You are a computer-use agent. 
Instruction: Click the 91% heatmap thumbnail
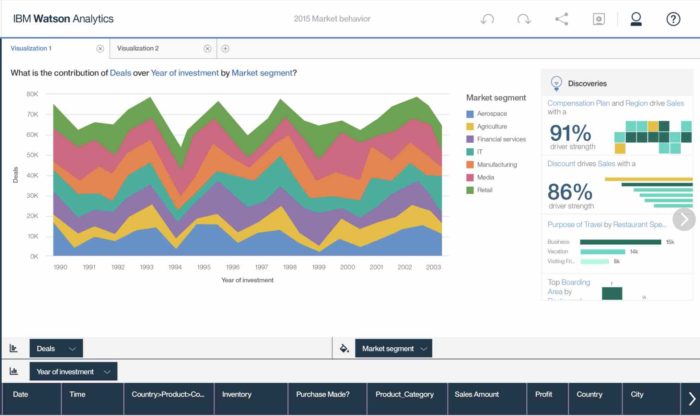pos(653,137)
